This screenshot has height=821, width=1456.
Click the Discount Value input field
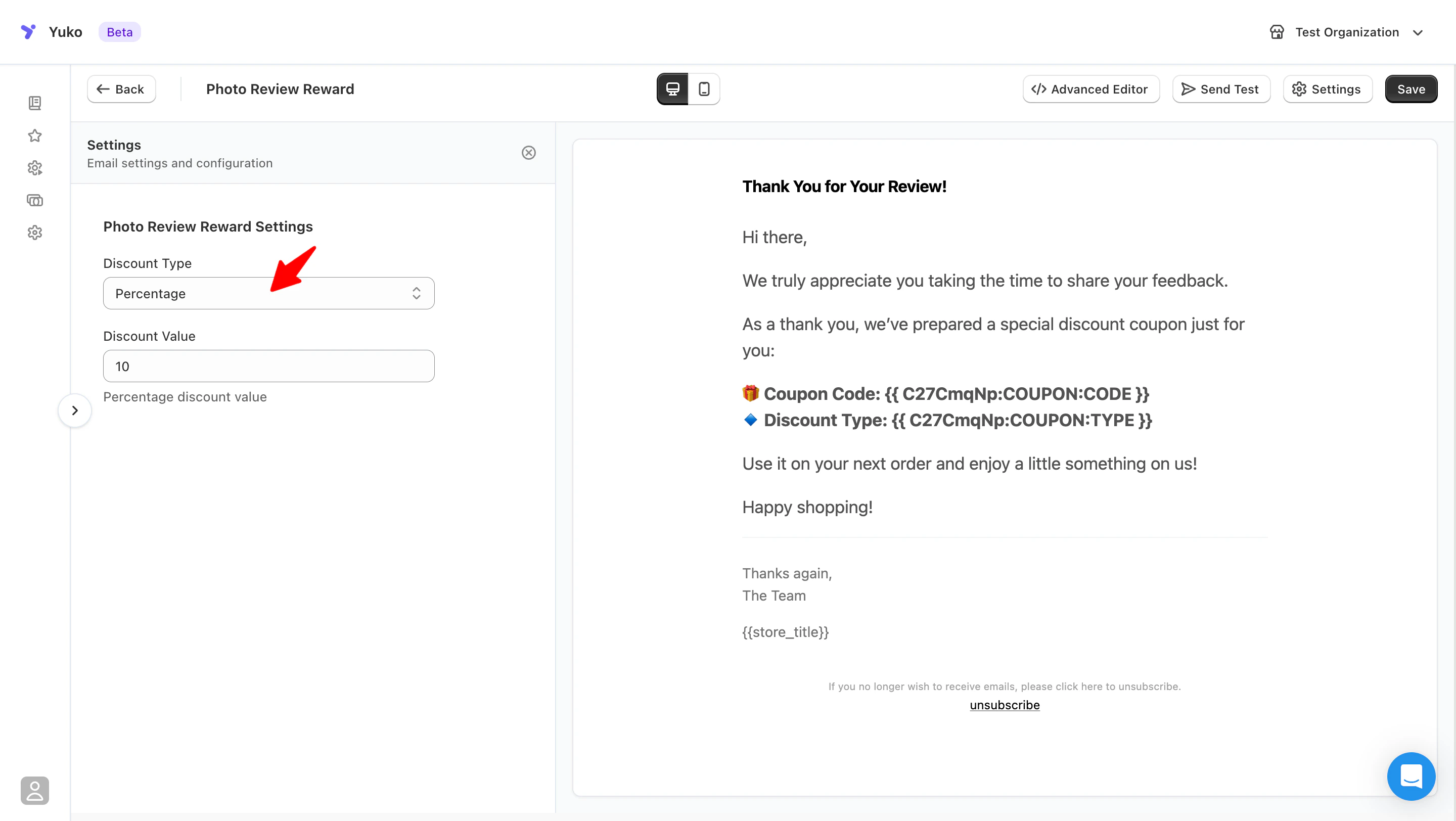click(x=268, y=366)
